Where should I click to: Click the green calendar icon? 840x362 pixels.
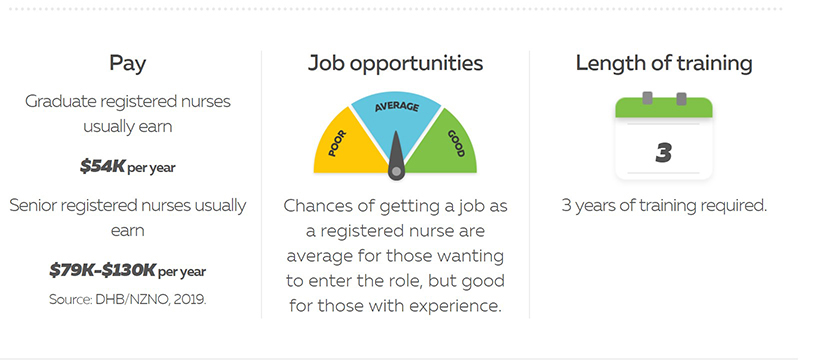pos(664,136)
